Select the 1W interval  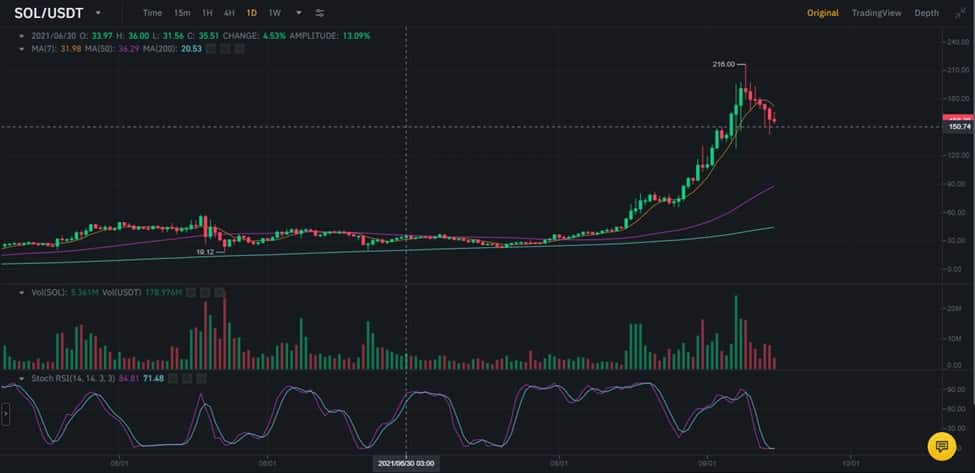(x=274, y=12)
